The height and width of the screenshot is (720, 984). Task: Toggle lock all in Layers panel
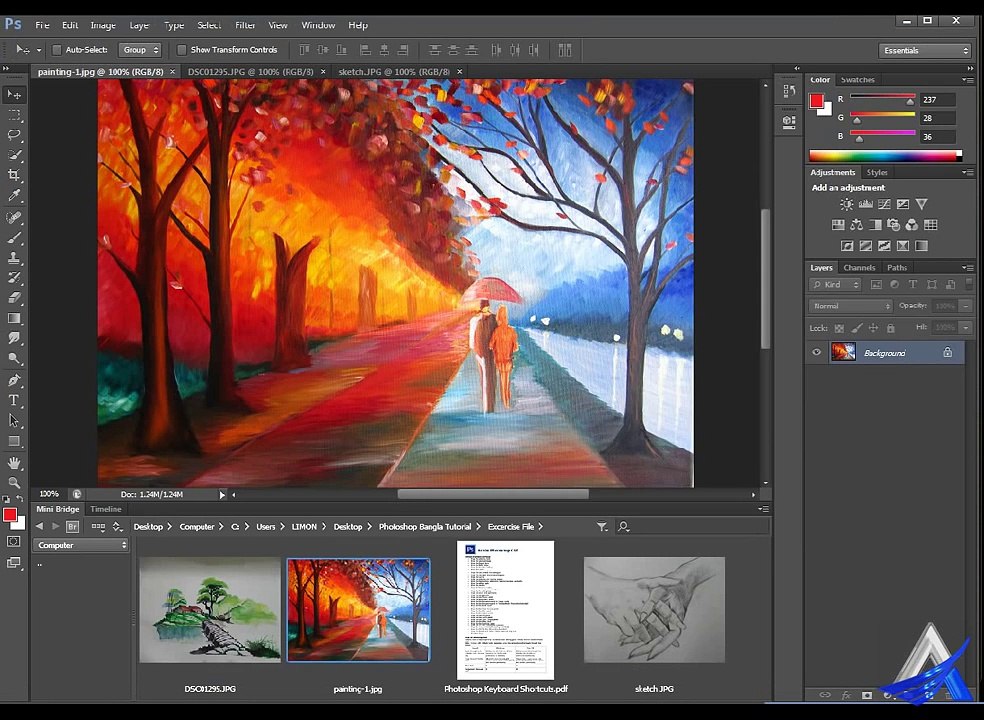pyautogui.click(x=890, y=328)
